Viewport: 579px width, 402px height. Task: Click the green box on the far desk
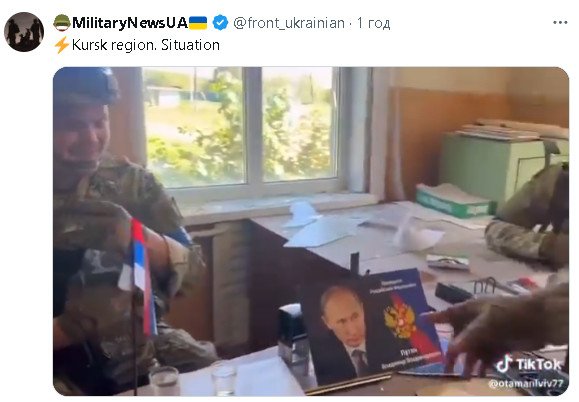455,200
